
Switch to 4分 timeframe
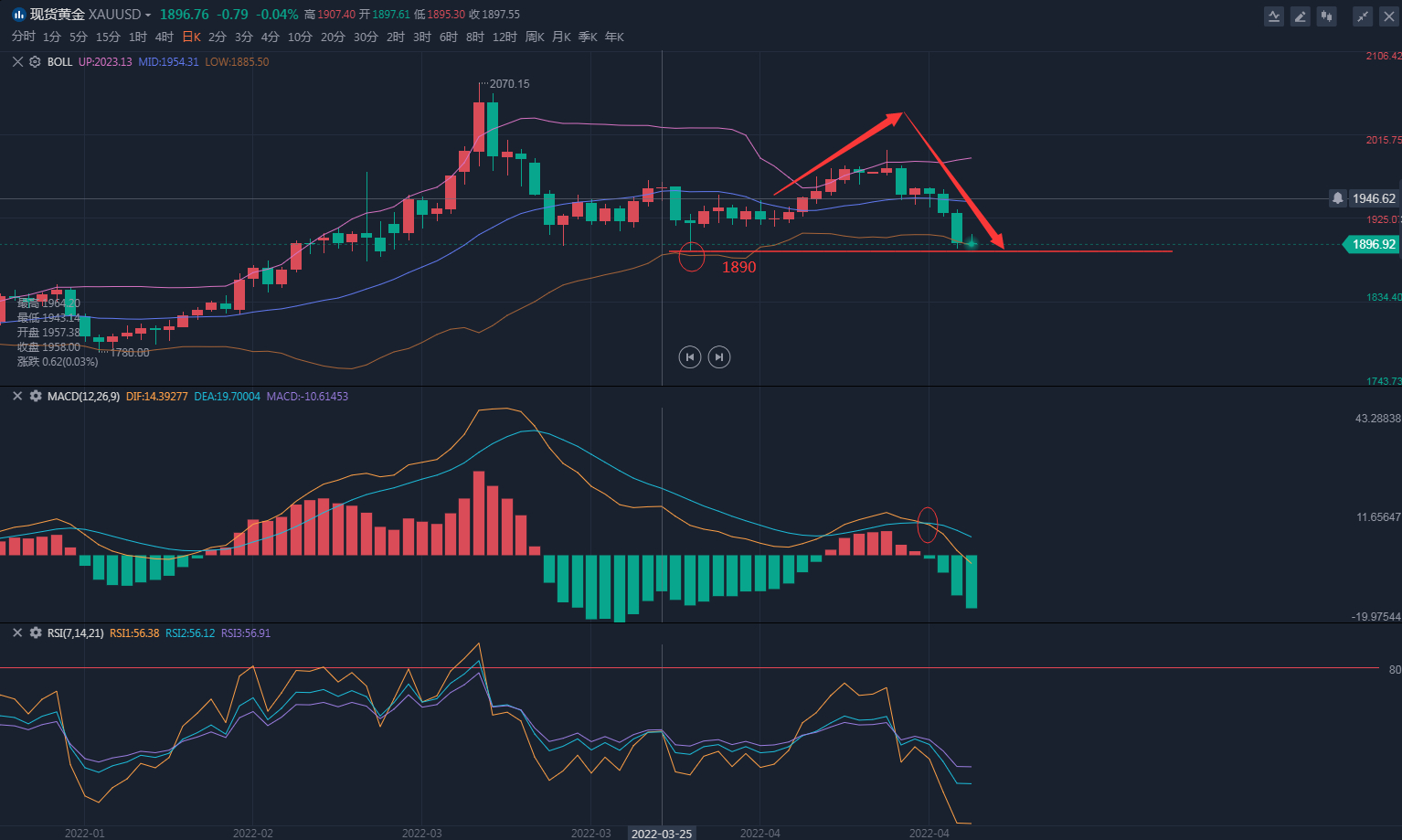(271, 37)
